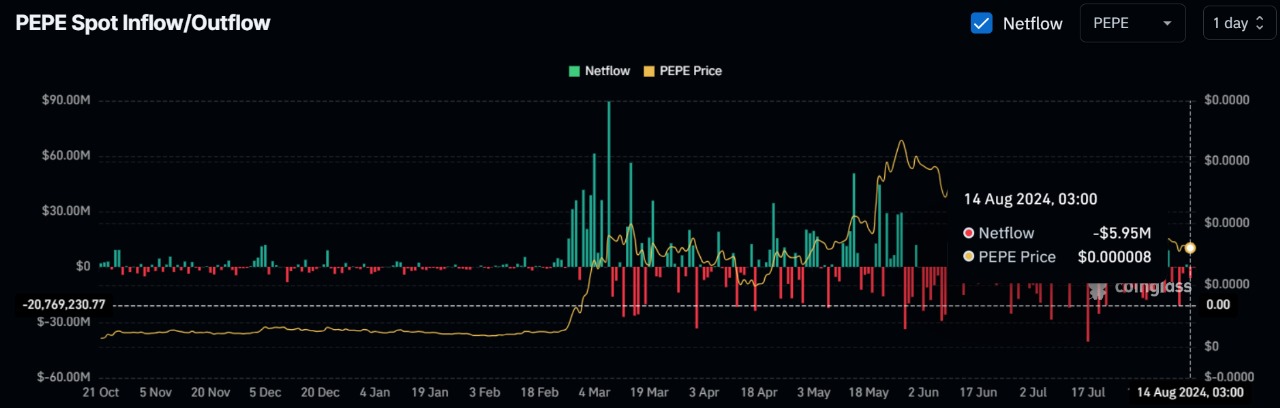Uncheck the Netflow checkbox
Screen dimensions: 1280x408
click(x=982, y=23)
